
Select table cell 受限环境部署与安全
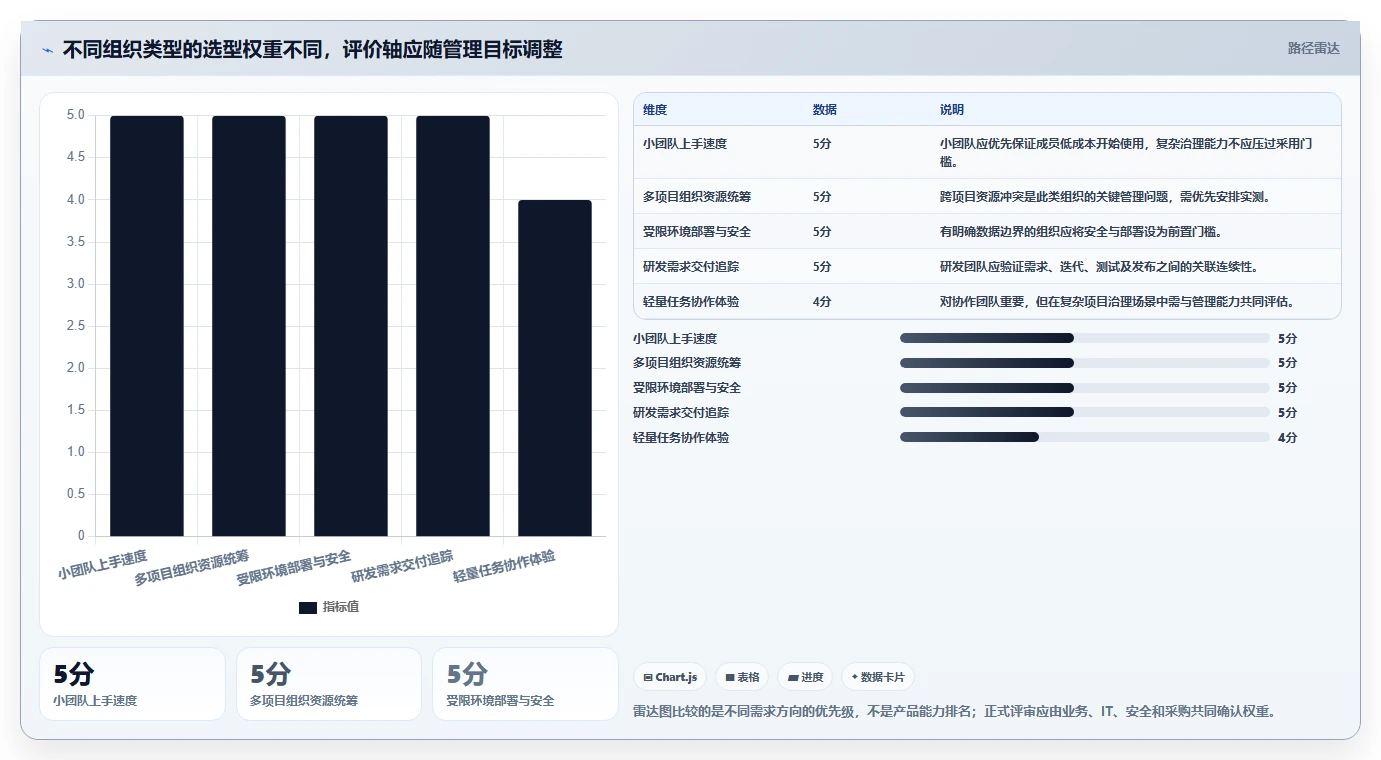[x=697, y=232]
